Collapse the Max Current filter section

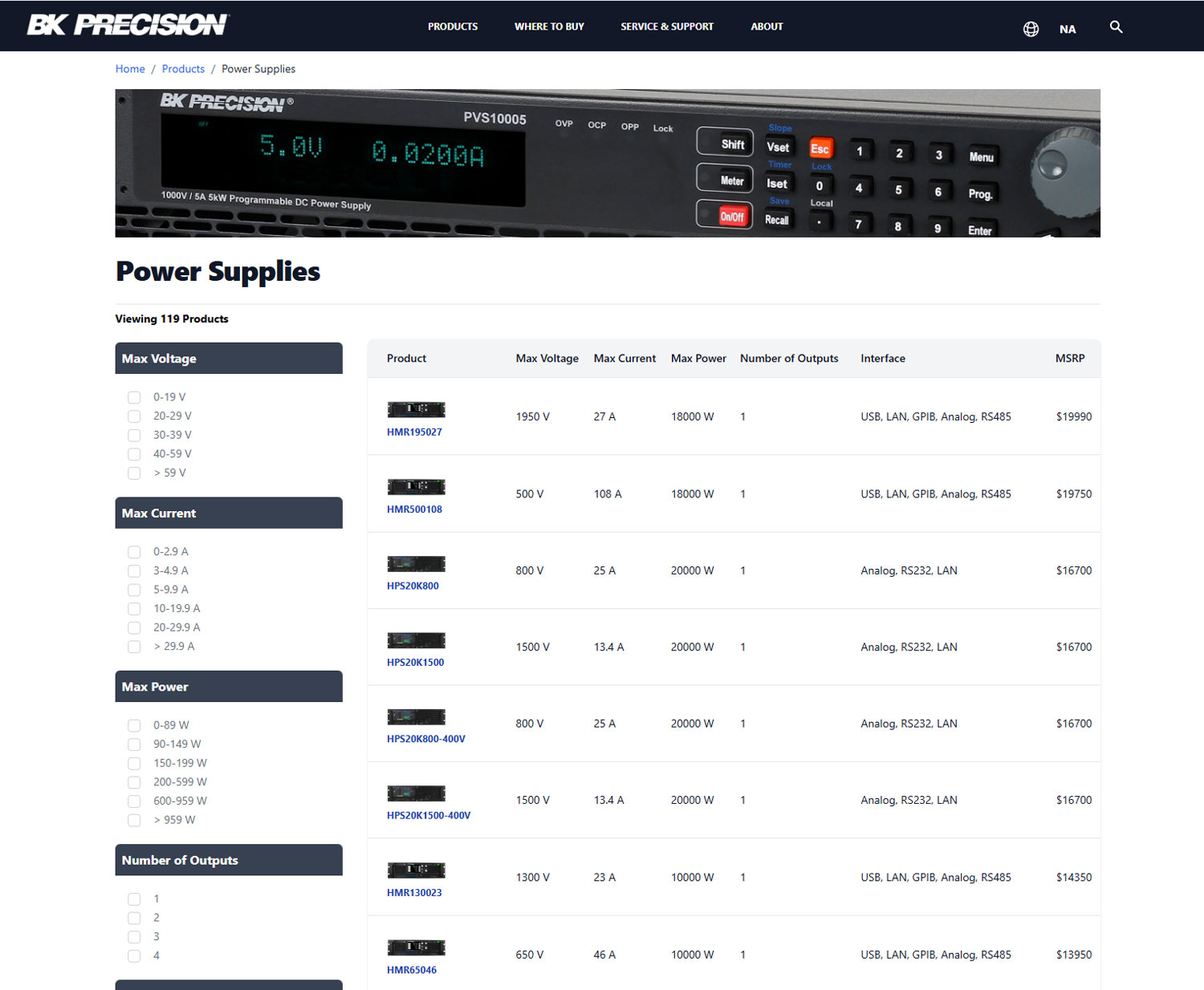pos(229,513)
